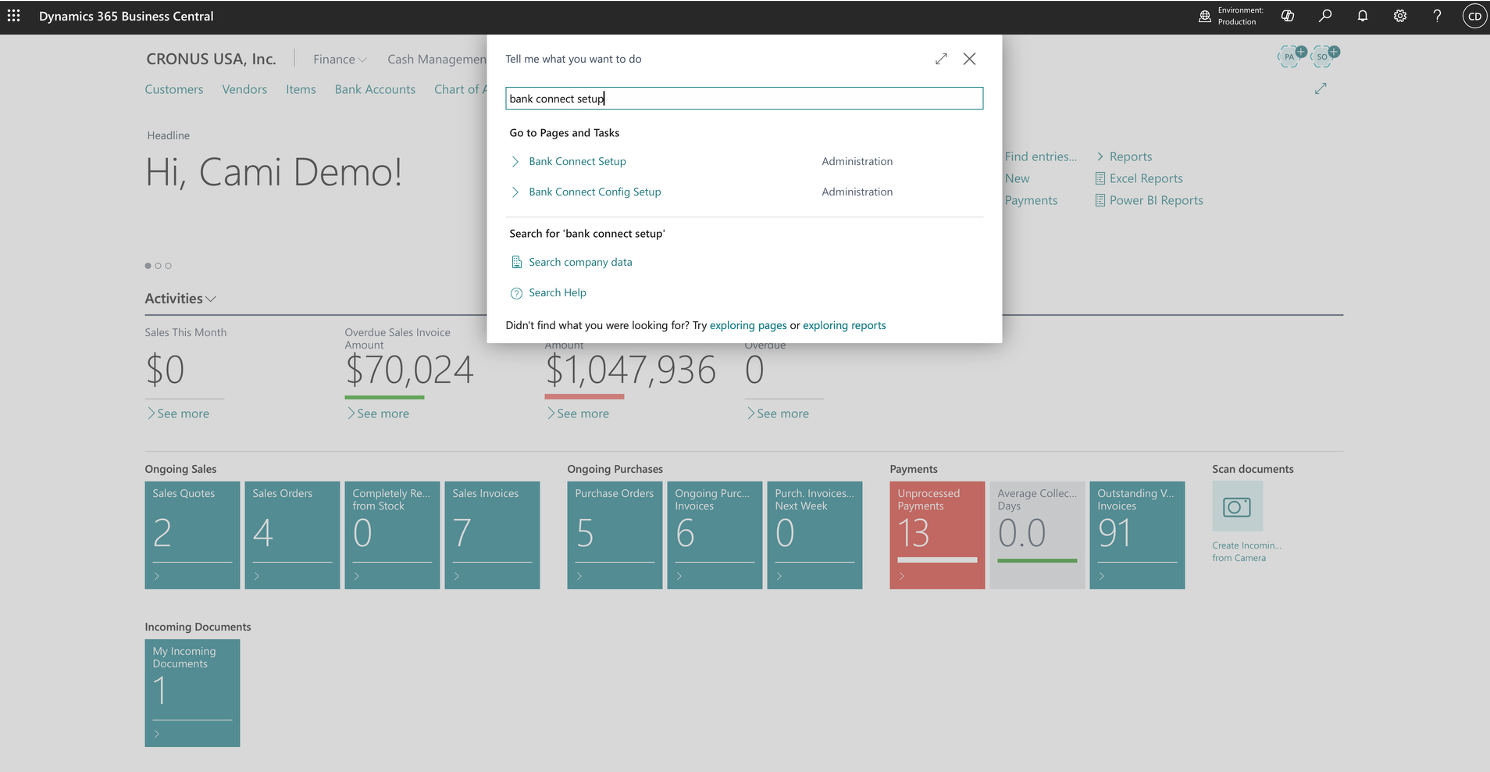This screenshot has width=1490, height=772.
Task: Collapse the Activities section chevron
Action: 211,299
